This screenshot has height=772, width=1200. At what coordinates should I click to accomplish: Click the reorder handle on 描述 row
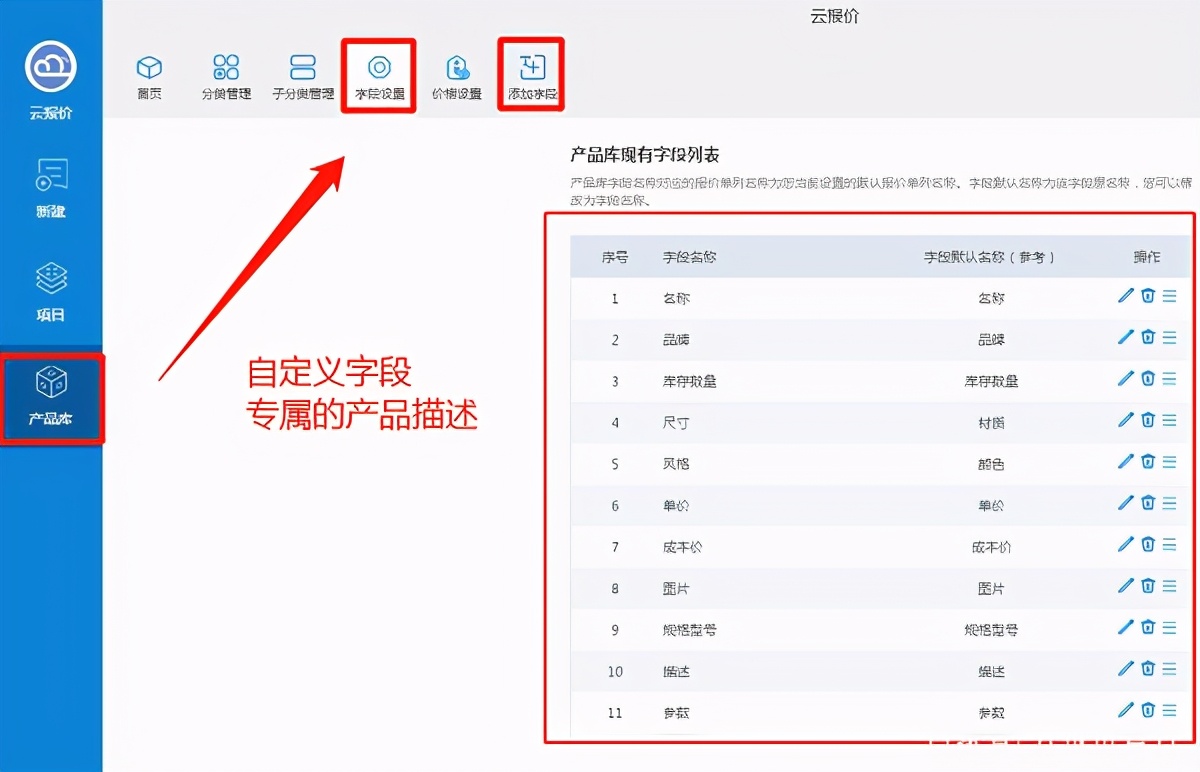tap(1169, 671)
